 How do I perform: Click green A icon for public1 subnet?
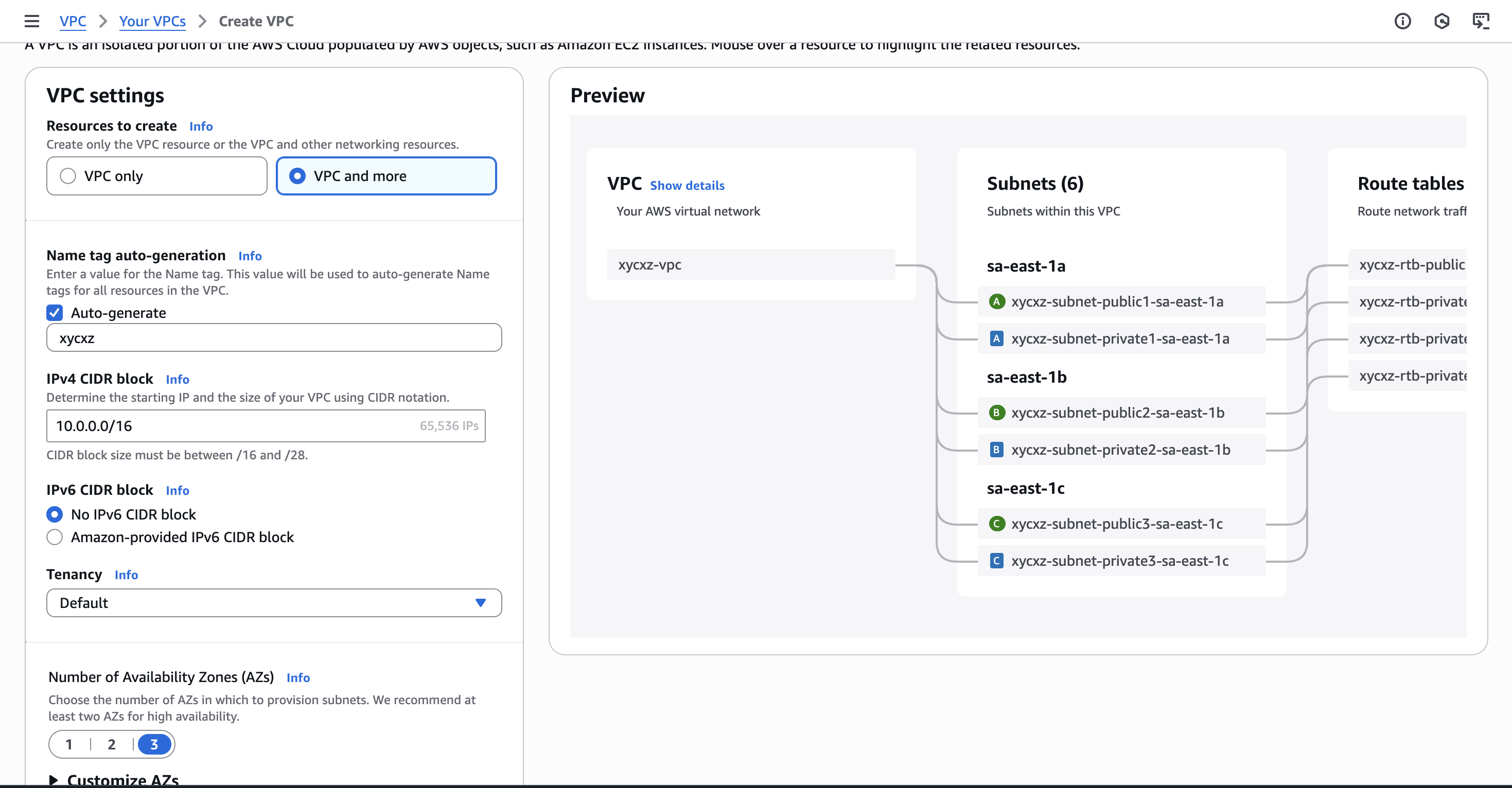pos(996,301)
